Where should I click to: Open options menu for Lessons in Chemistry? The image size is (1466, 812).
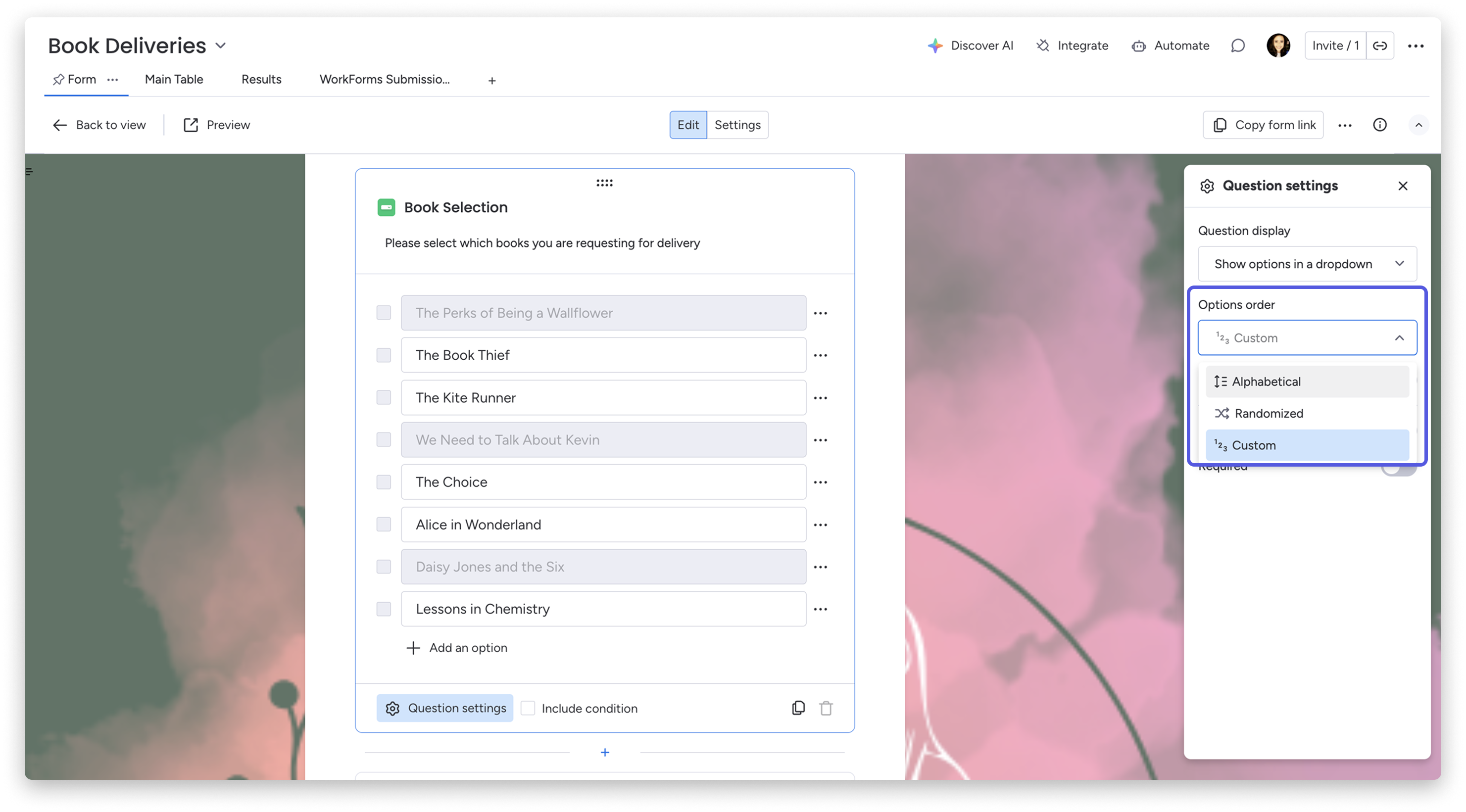(x=820, y=609)
